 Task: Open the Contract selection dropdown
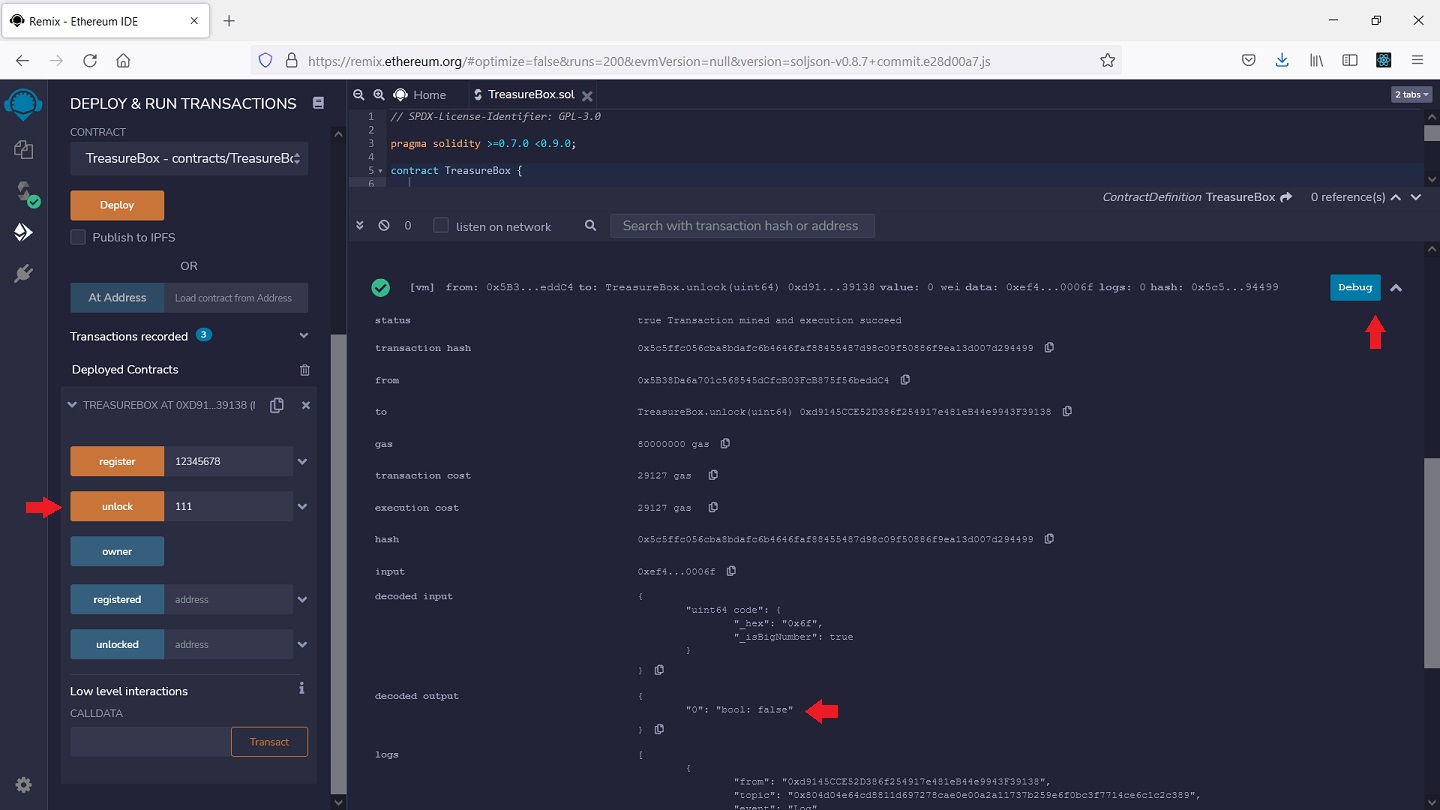[x=189, y=158]
